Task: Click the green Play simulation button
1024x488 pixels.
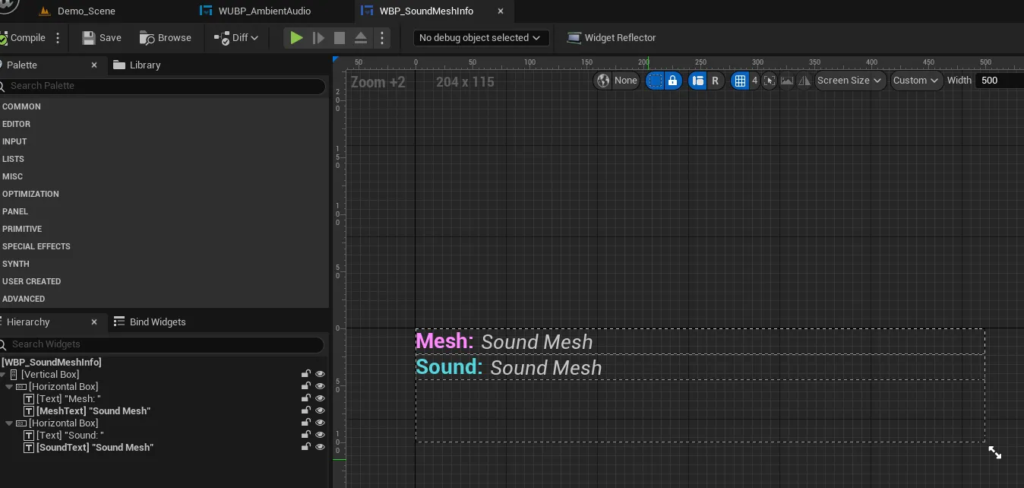Action: click(296, 38)
